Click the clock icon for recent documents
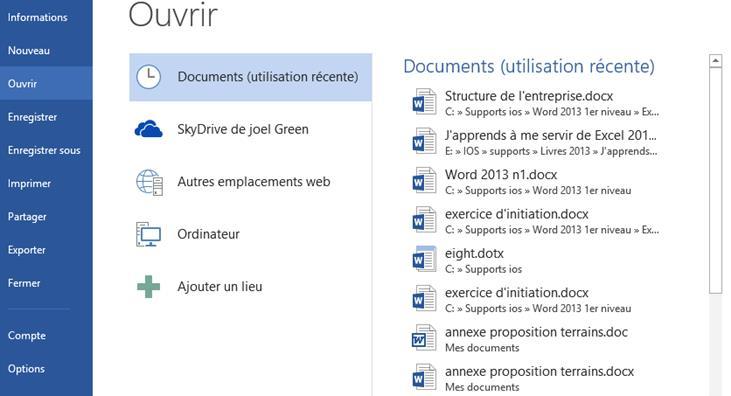The width and height of the screenshot is (731, 396). pyautogui.click(x=148, y=77)
